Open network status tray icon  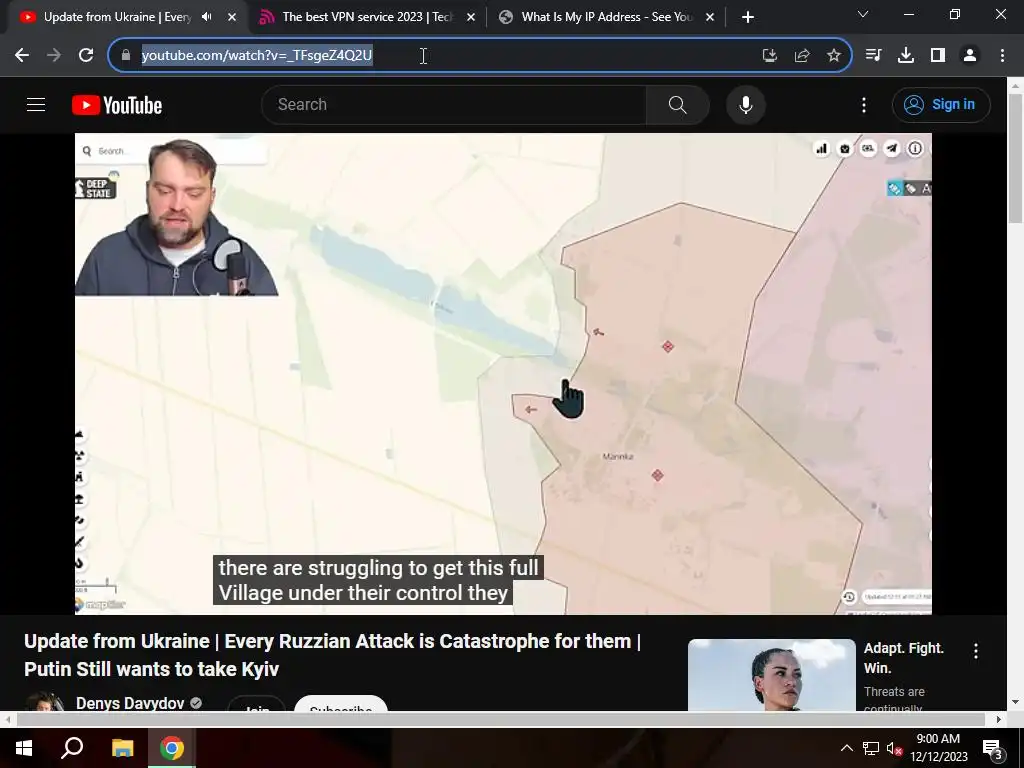tap(871, 748)
